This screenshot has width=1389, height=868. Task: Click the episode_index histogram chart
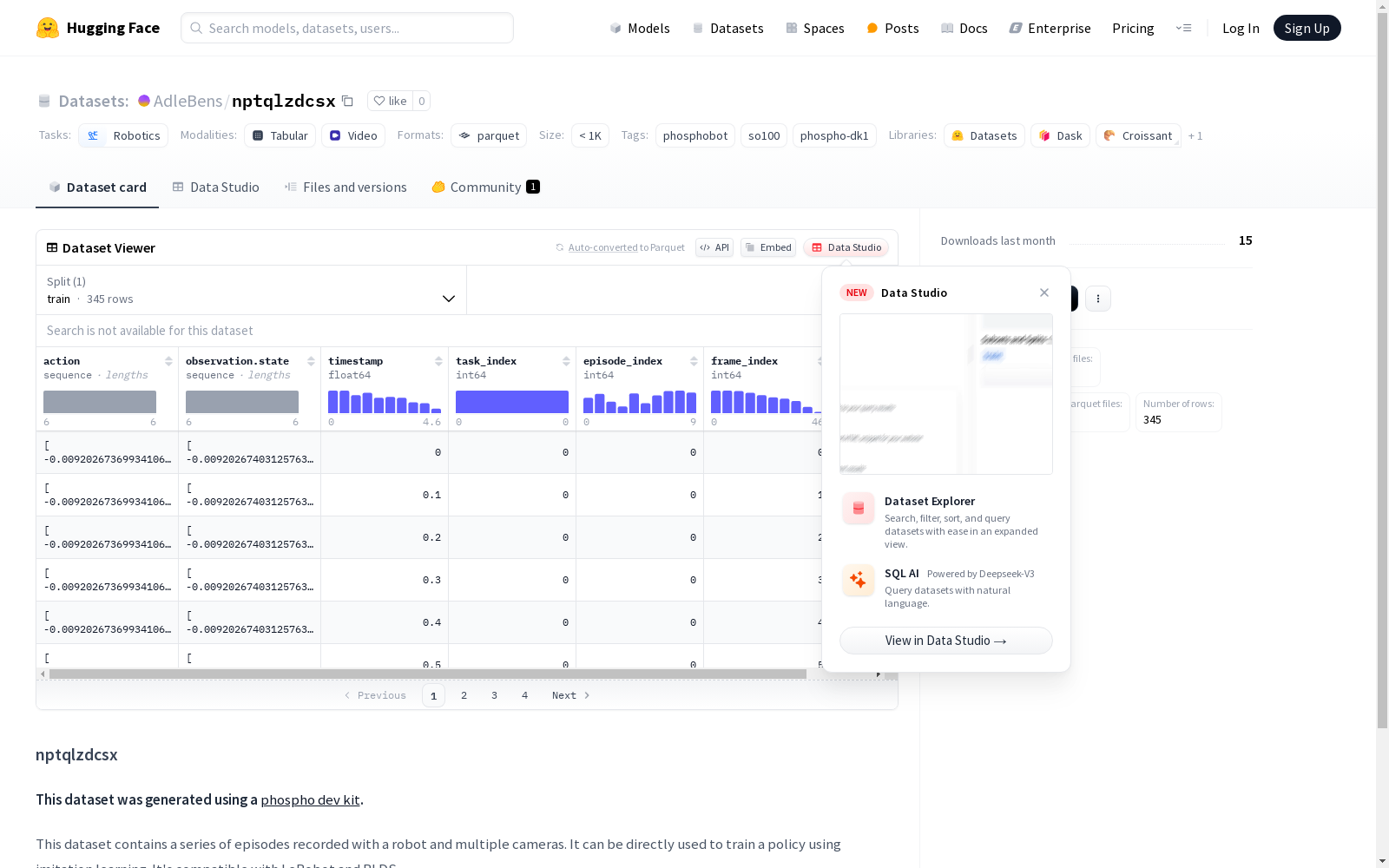pos(640,402)
